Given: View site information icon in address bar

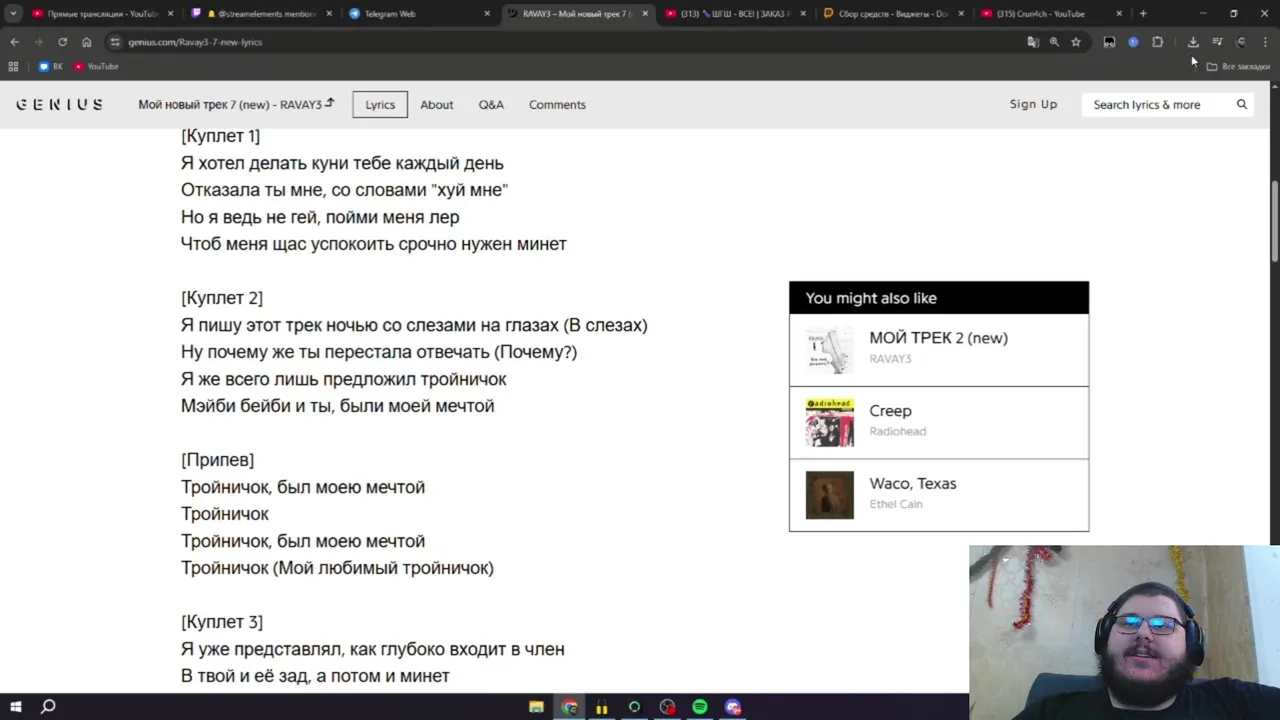Looking at the screenshot, I should pos(115,42).
